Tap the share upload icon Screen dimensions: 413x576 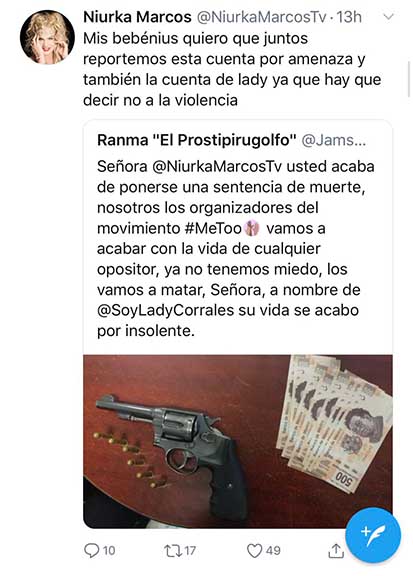pyautogui.click(x=336, y=550)
